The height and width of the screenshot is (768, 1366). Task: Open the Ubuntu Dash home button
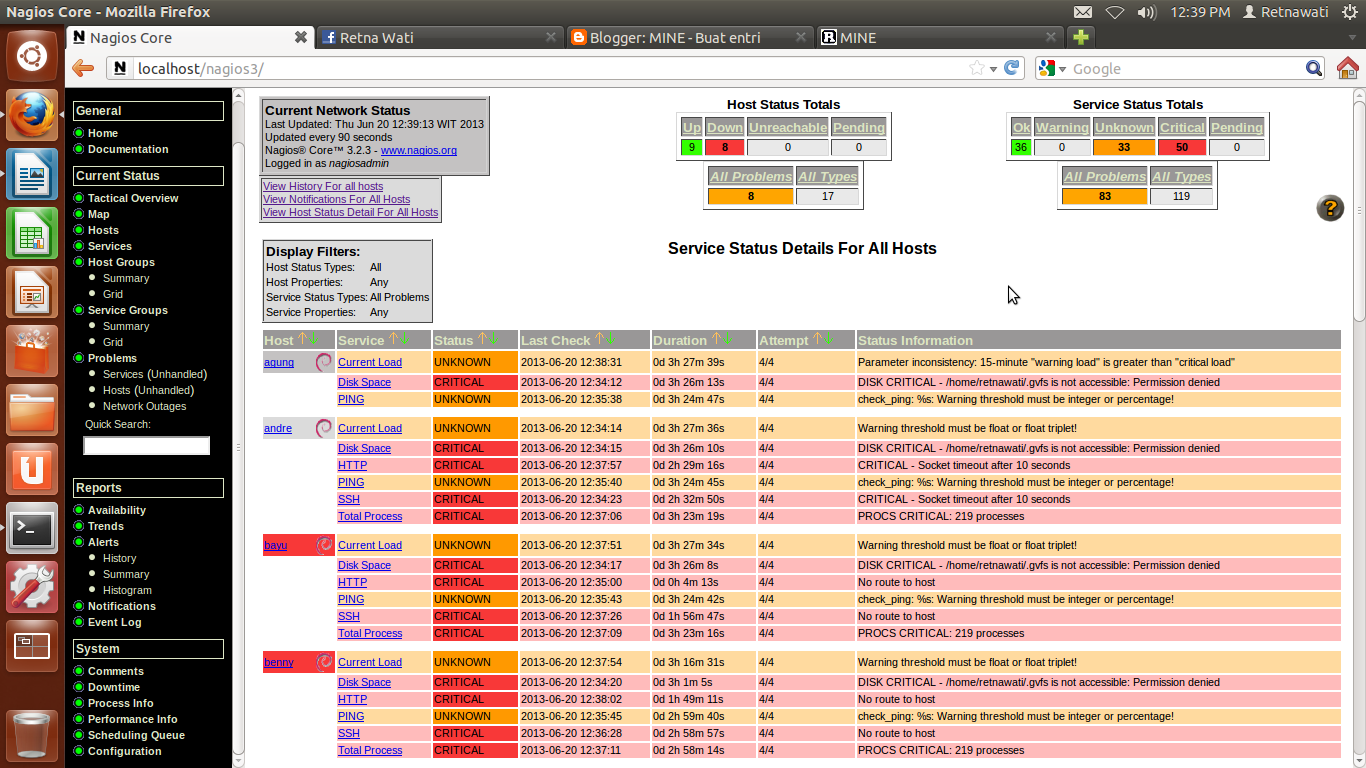(32, 56)
